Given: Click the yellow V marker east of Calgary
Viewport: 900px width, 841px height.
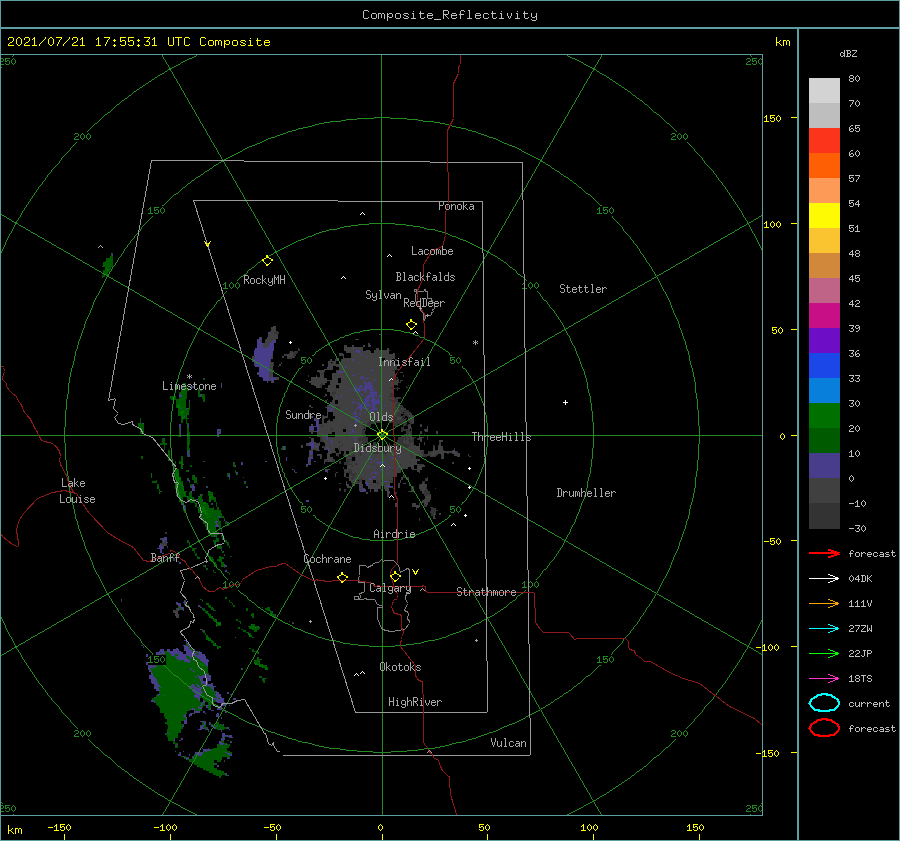Looking at the screenshot, I should coord(416,572).
